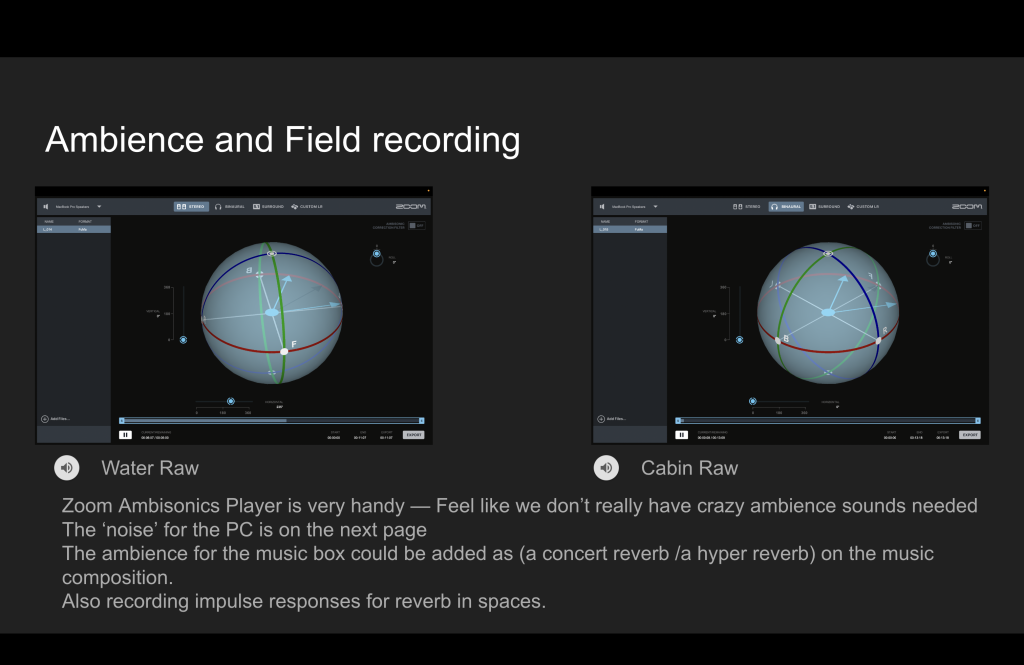The height and width of the screenshot is (665, 1024).
Task: Click Add Files plus icon in Cabin Raw player
Action: 601,419
